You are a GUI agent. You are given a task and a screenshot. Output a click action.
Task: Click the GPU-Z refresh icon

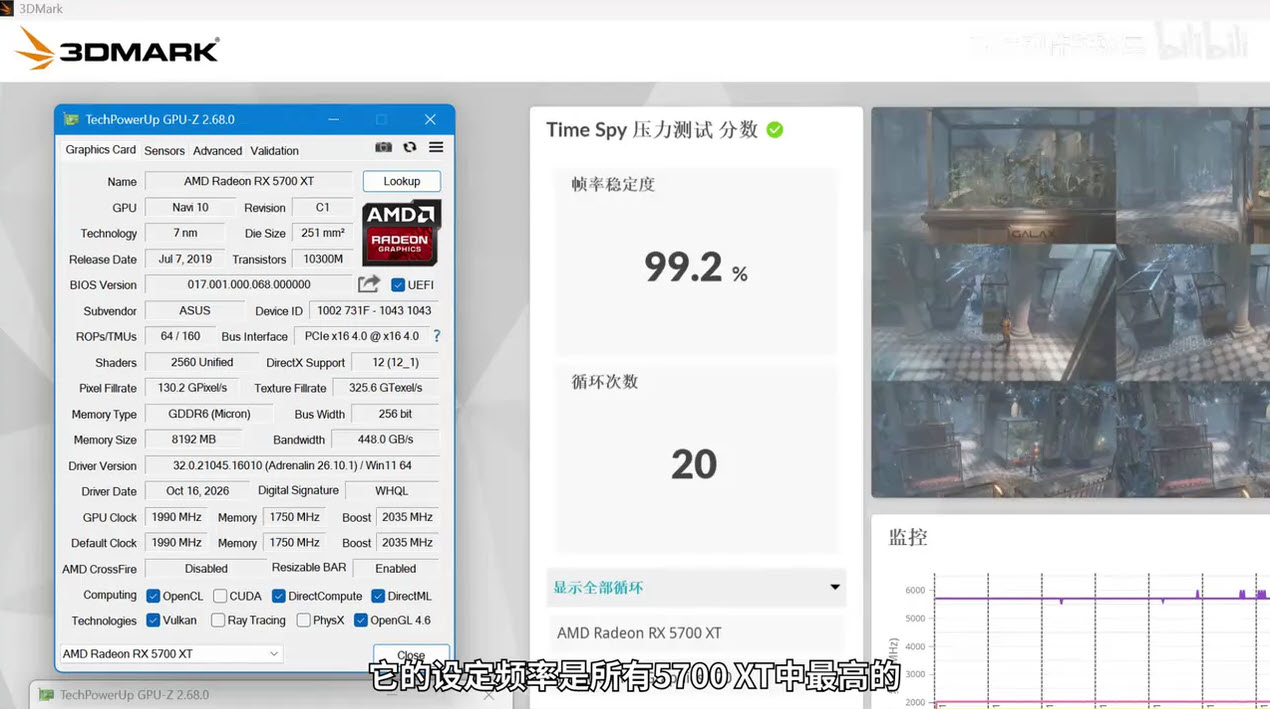(410, 148)
